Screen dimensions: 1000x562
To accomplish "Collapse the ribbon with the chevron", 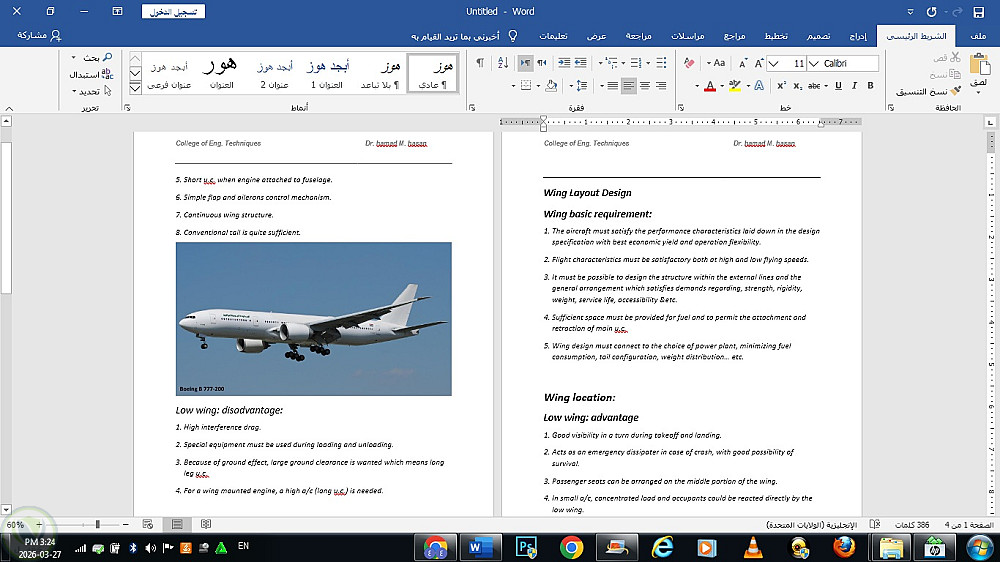I will click(9, 108).
